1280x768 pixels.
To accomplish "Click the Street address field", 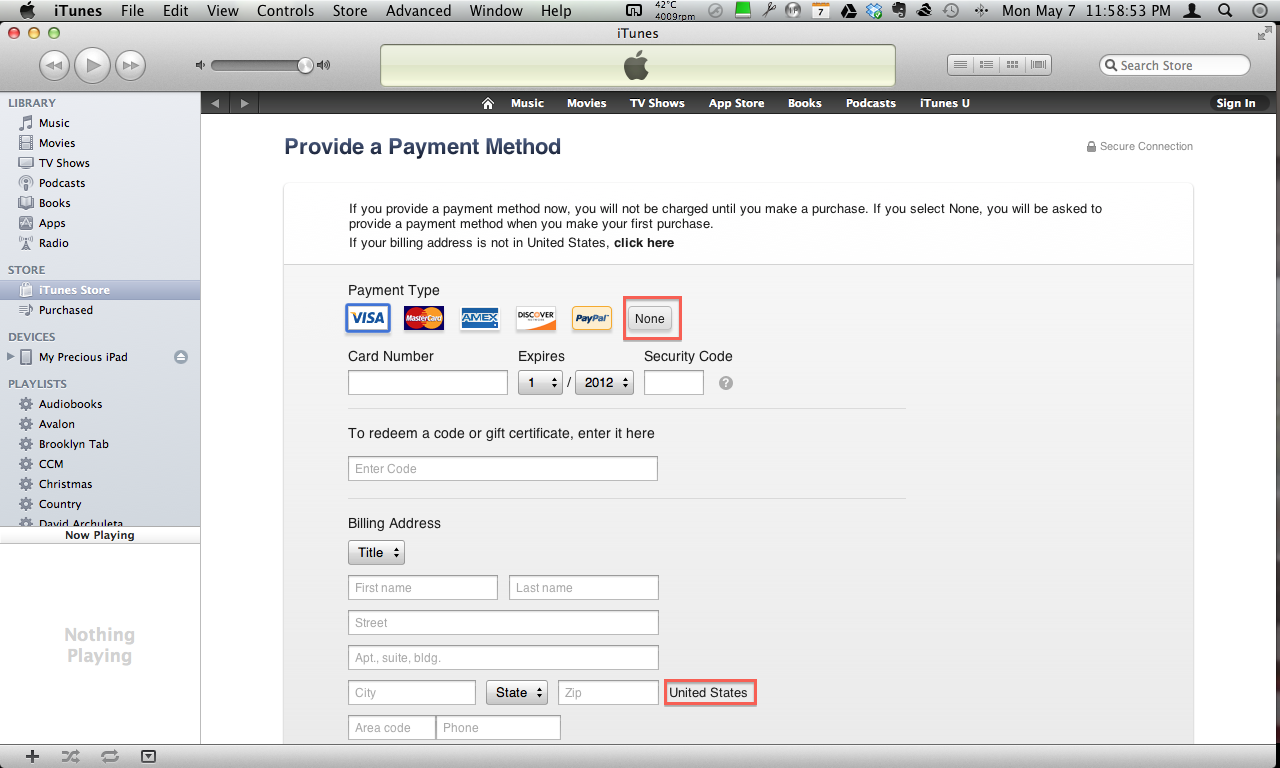I will pos(503,622).
